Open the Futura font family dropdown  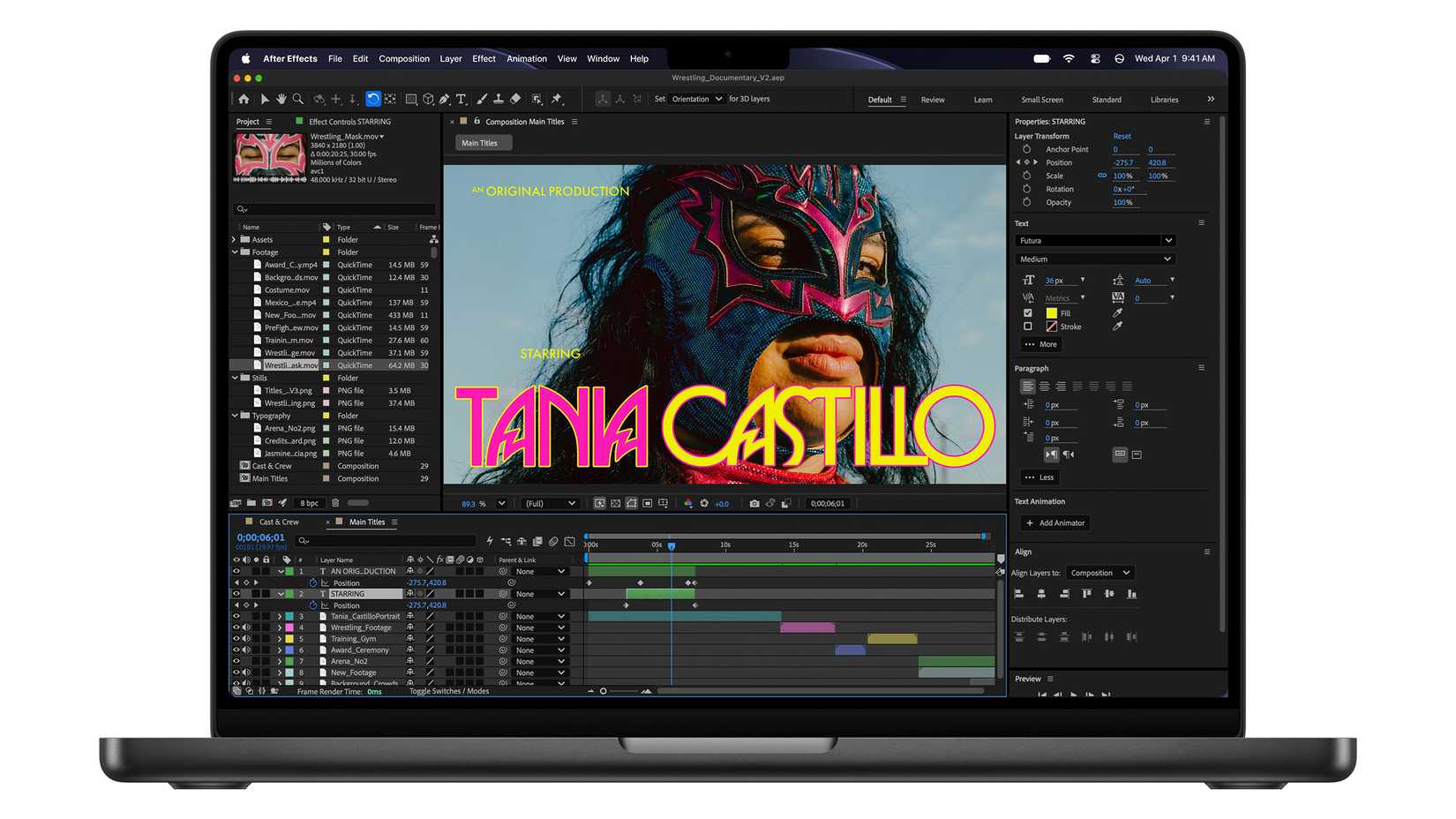tap(1095, 240)
